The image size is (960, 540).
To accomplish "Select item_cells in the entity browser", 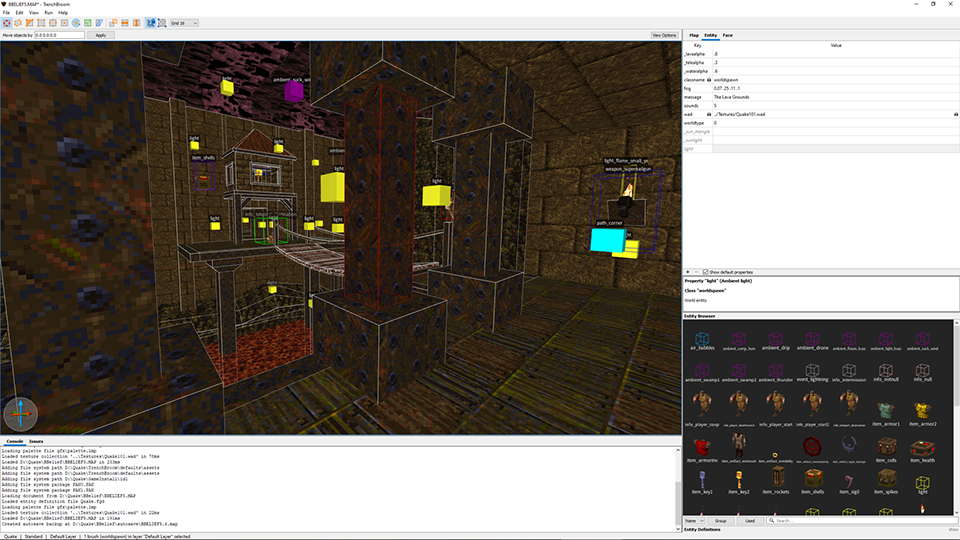I will tap(886, 450).
